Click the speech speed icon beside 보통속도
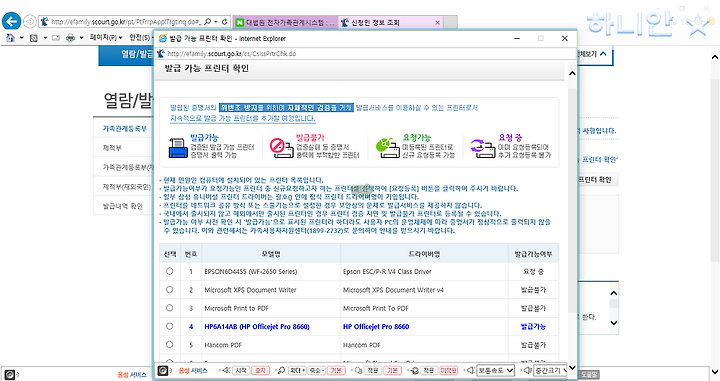This screenshot has height=381, width=720. (471, 370)
